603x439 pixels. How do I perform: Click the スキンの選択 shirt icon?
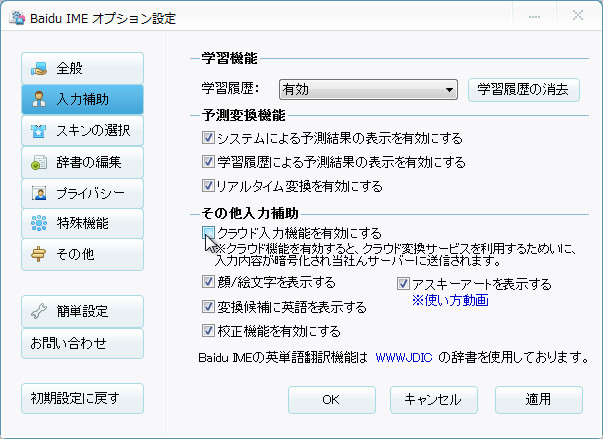point(39,131)
